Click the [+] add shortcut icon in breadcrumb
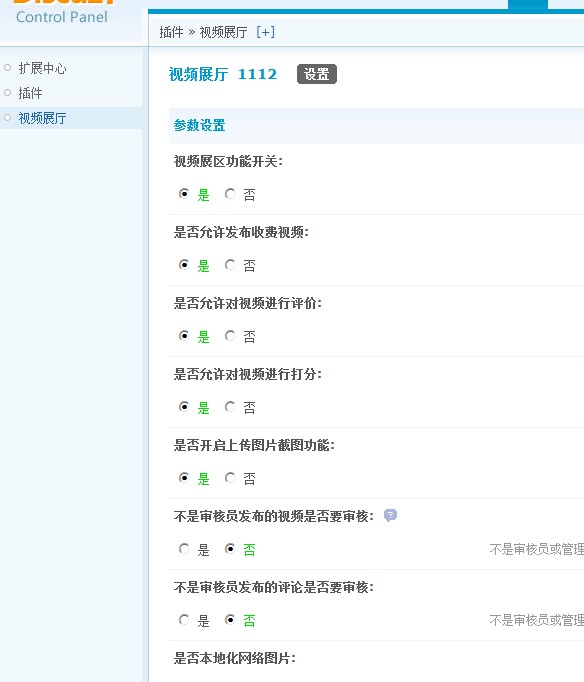This screenshot has width=584, height=682. [265, 32]
